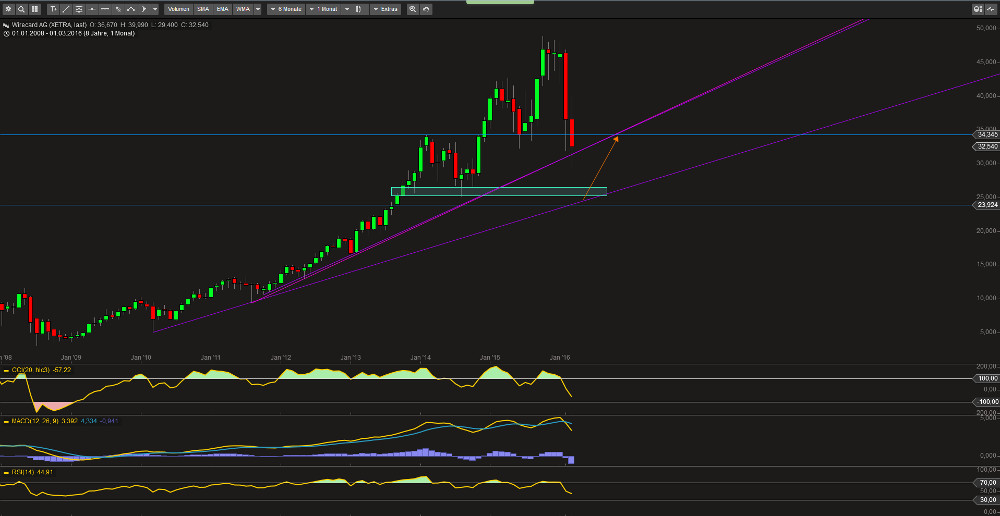The width and height of the screenshot is (1000, 516).
Task: Toggle the SMA indicator
Action: point(203,9)
